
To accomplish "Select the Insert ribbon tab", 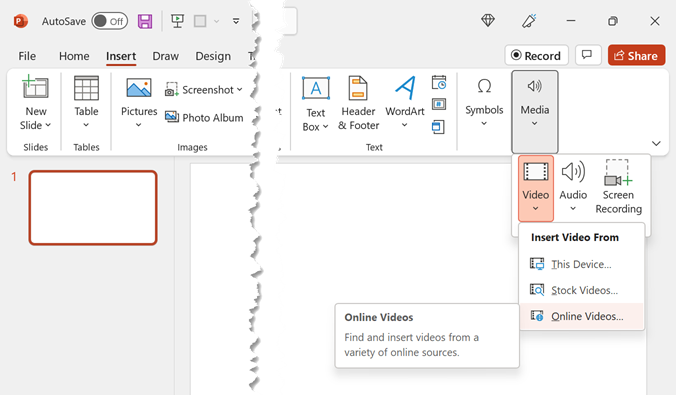I will click(x=121, y=56).
